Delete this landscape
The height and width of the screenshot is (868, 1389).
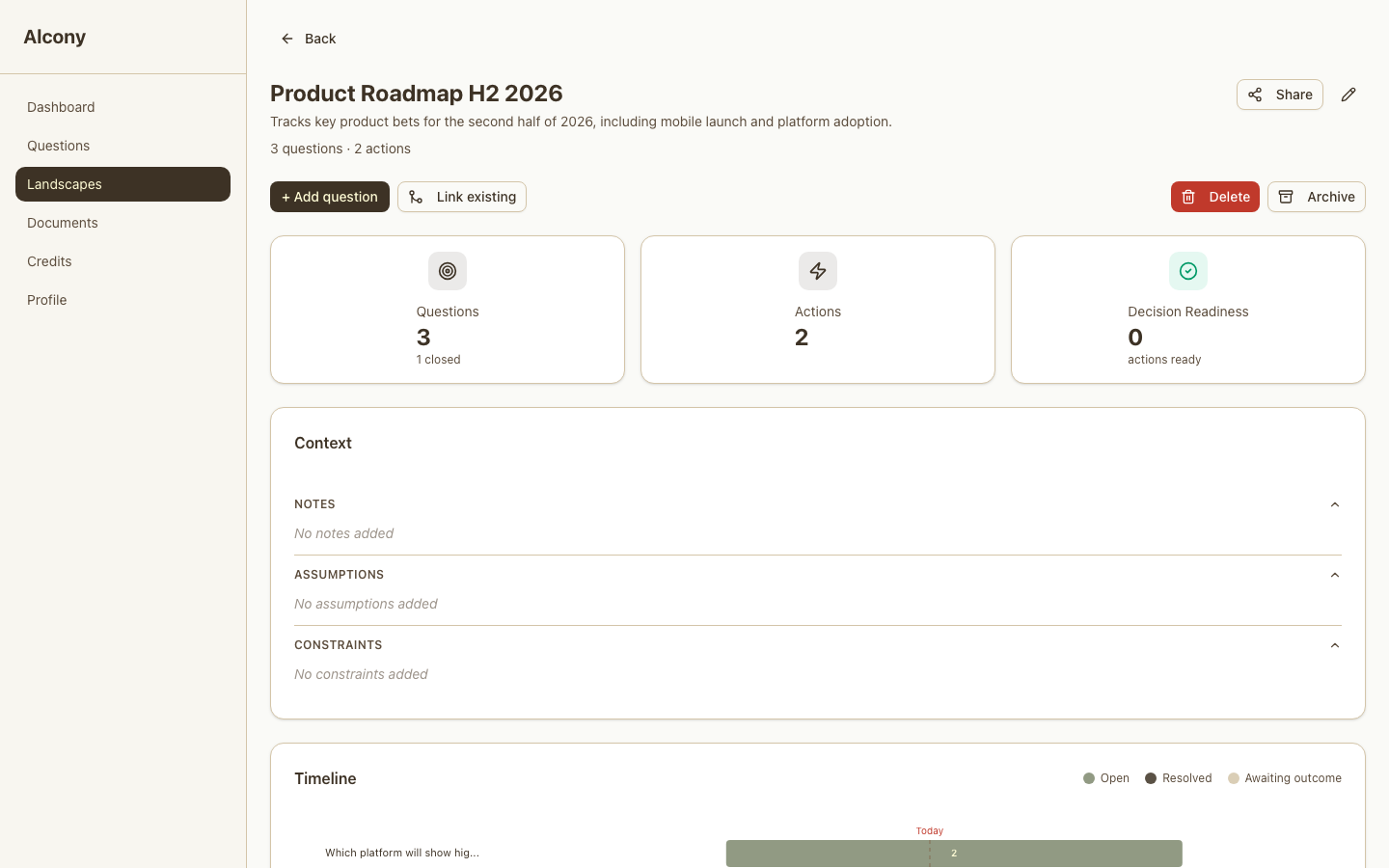click(1215, 197)
